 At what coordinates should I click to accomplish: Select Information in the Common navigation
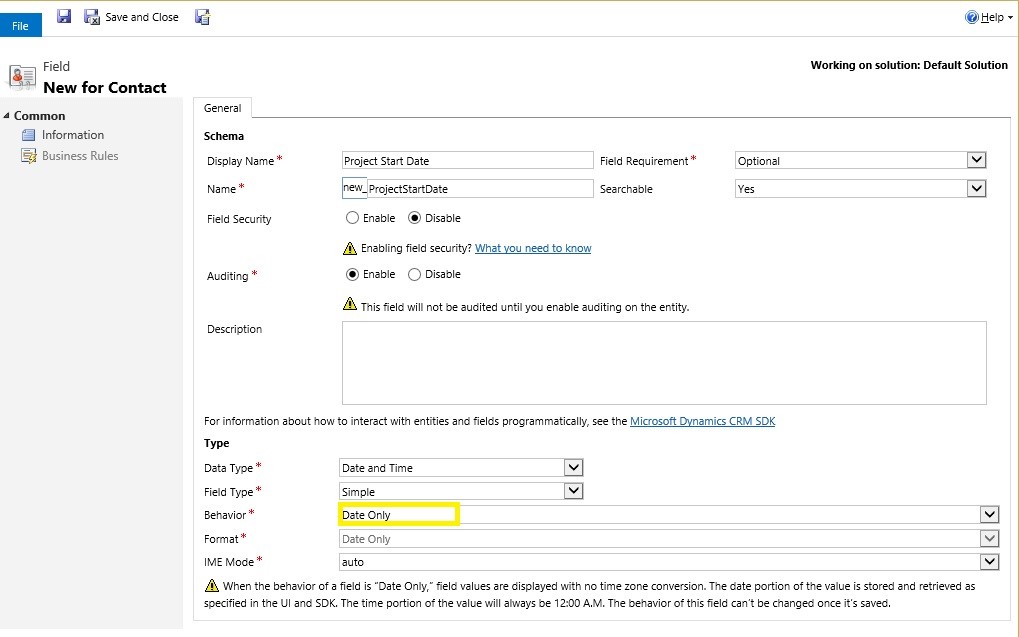tap(73, 135)
